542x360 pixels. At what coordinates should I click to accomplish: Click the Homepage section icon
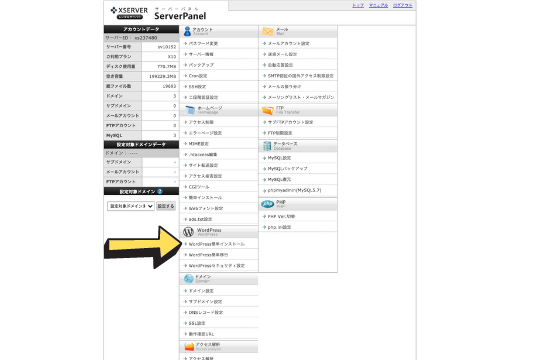click(190, 110)
